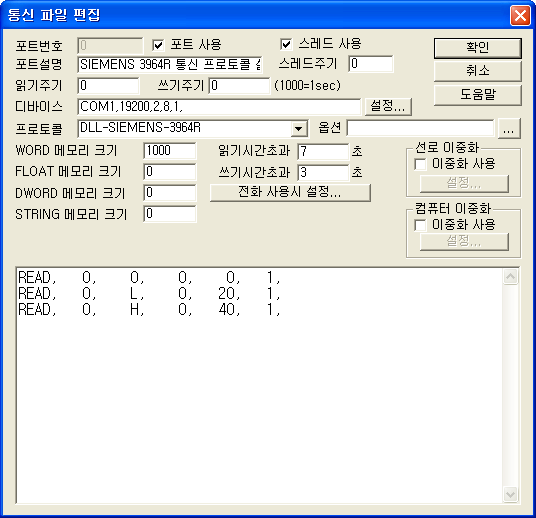Enable 이중화 사용 under 선로 이중화
The height and width of the screenshot is (518, 536).
point(420,164)
